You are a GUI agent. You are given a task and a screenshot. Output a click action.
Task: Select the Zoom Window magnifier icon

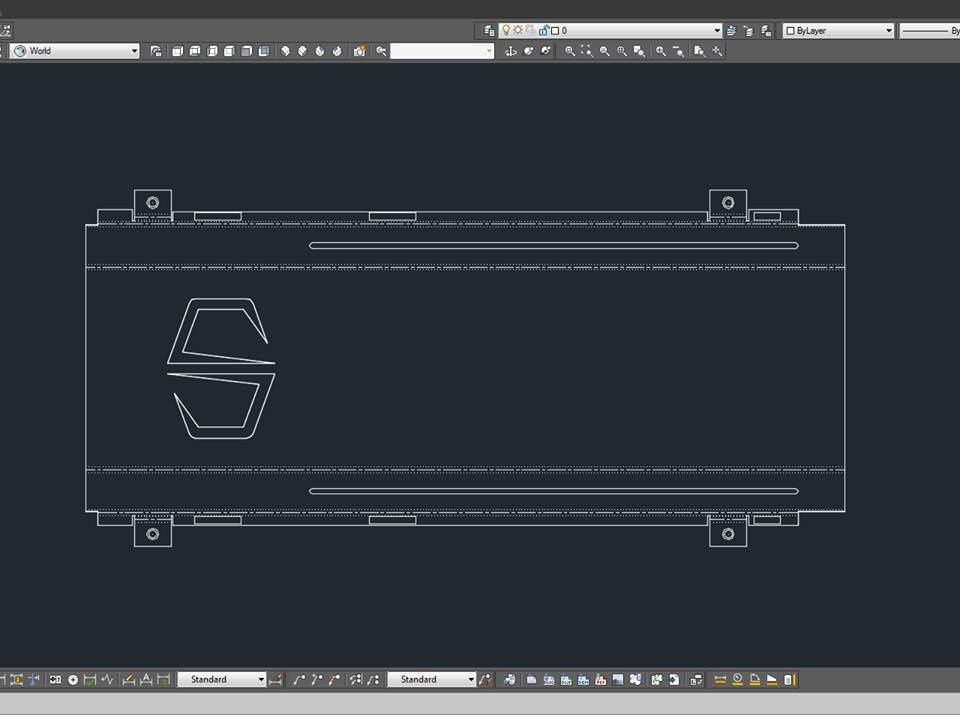coord(570,51)
